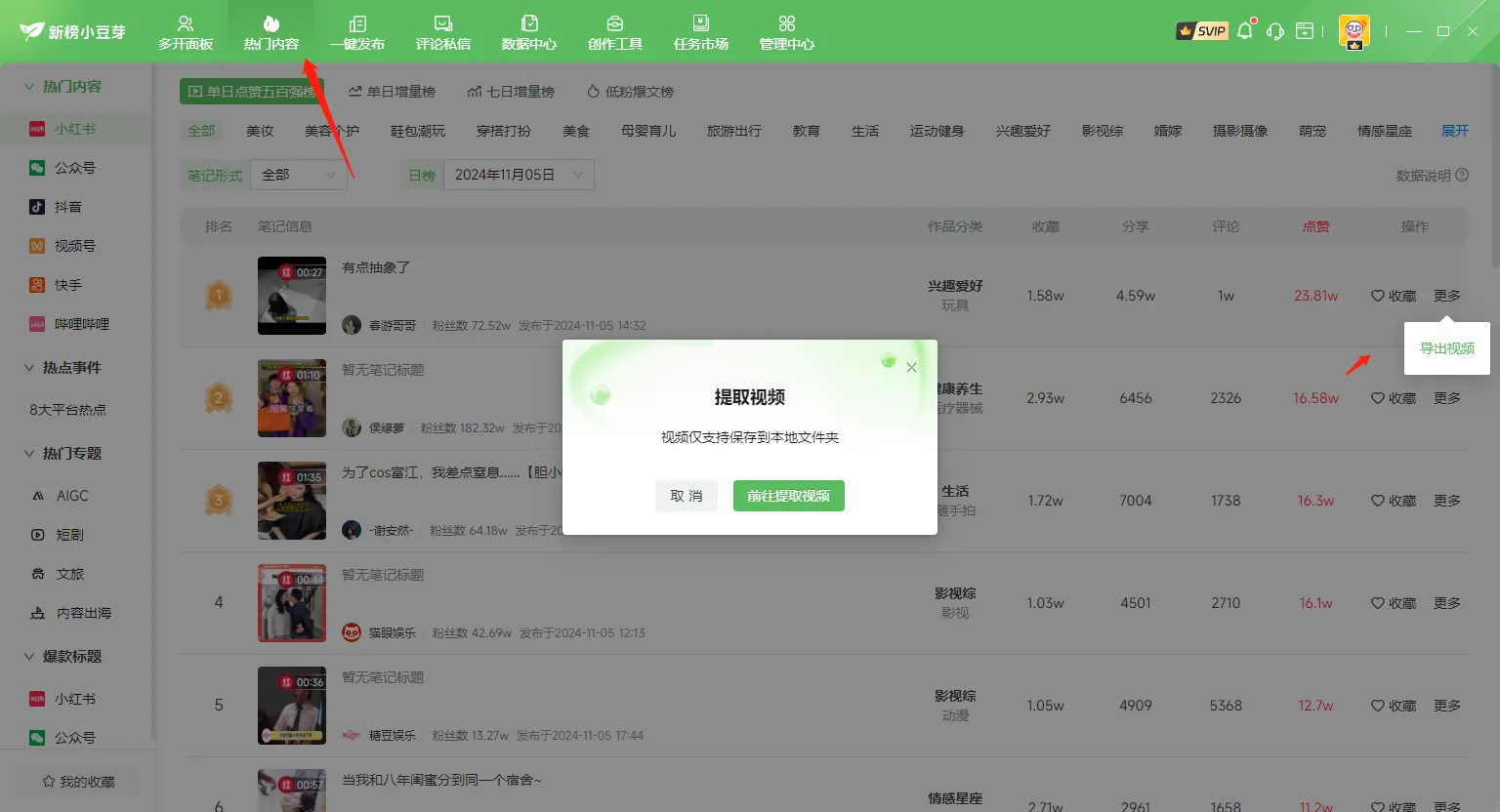Image resolution: width=1500 pixels, height=812 pixels.
Task: Collapse the 热门内容 sidebar section
Action: (29, 87)
